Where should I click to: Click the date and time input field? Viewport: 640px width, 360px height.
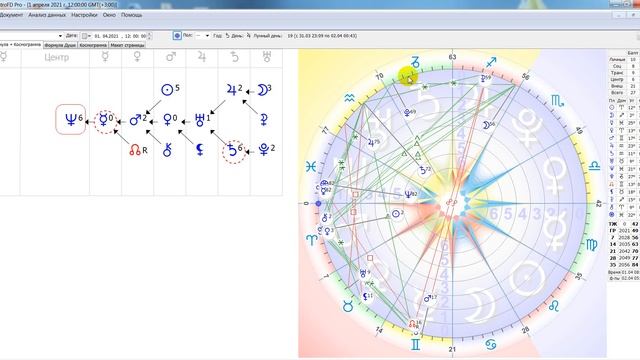coord(120,36)
